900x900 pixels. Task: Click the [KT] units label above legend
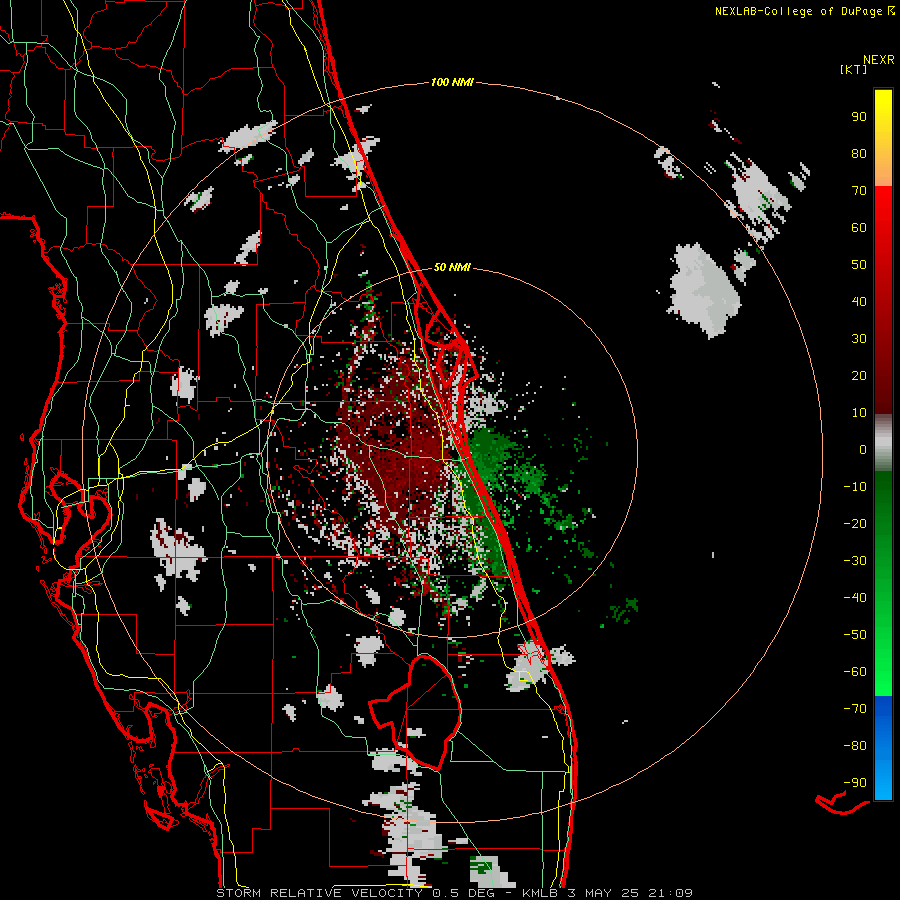(853, 69)
